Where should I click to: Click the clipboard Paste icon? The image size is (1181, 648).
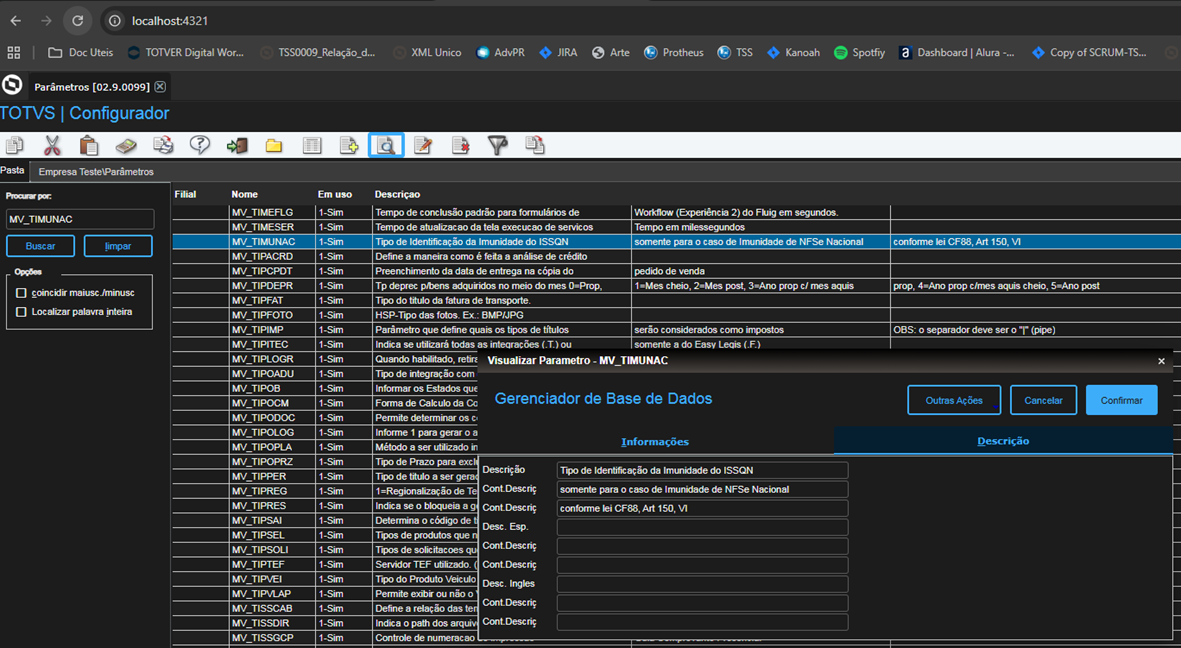tap(89, 145)
